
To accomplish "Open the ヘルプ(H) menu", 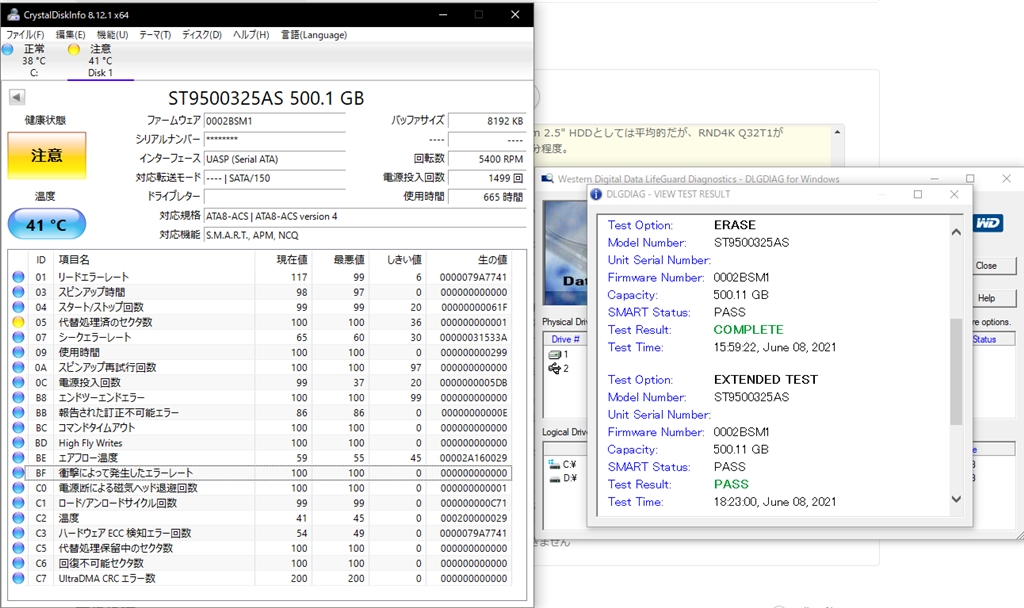I will [251, 35].
